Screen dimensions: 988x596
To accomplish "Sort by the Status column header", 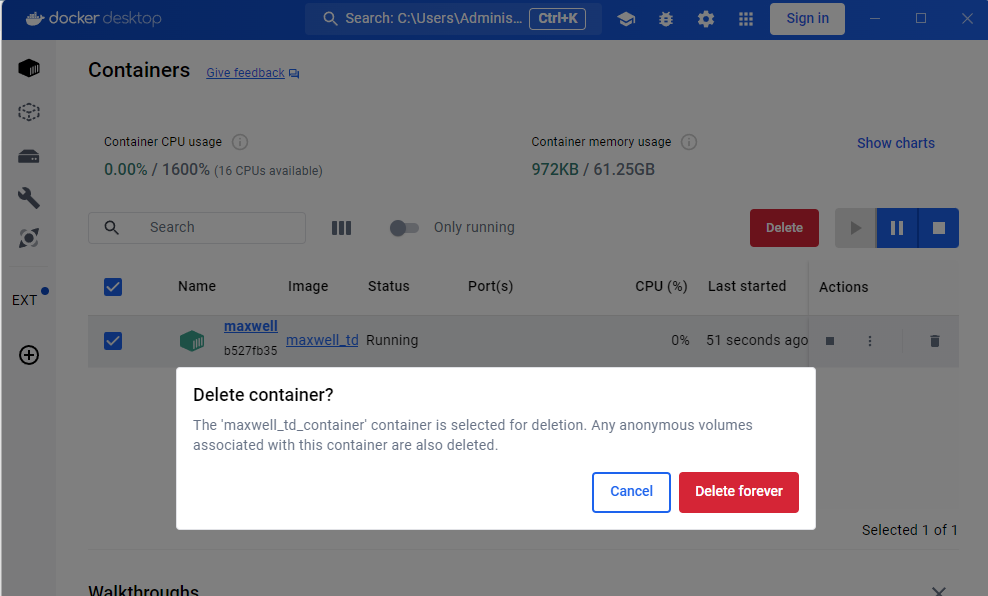I will click(x=389, y=286).
